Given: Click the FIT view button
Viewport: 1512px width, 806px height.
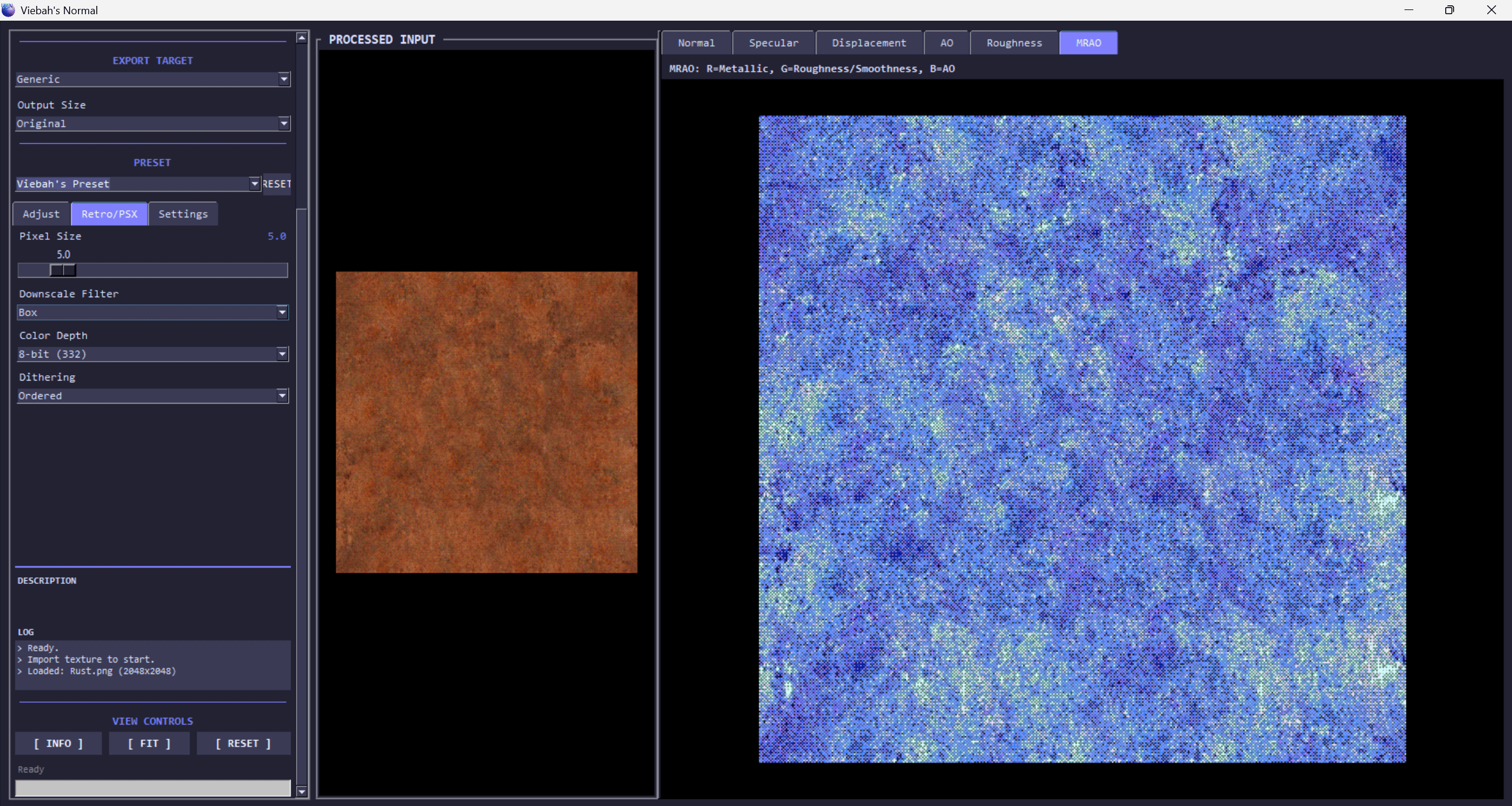Looking at the screenshot, I should [x=149, y=743].
